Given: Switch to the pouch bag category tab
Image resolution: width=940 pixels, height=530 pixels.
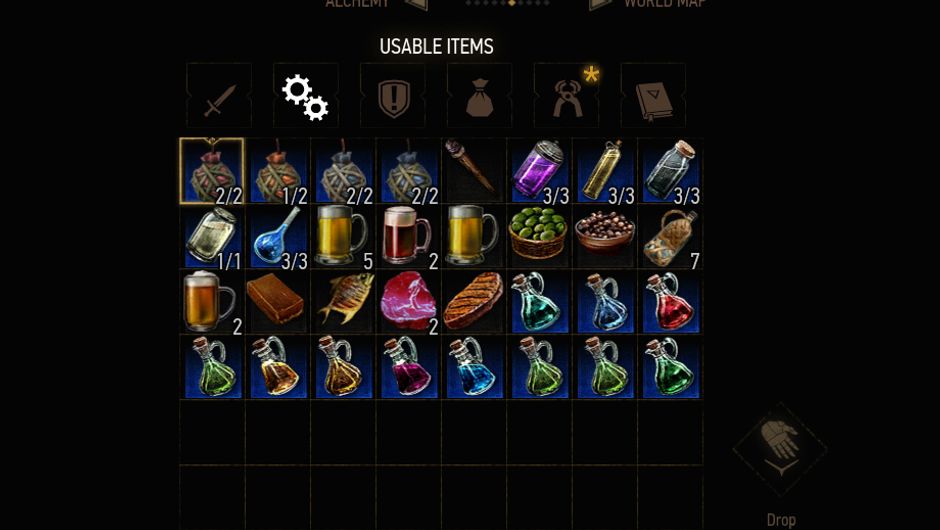Looking at the screenshot, I should [x=480, y=96].
